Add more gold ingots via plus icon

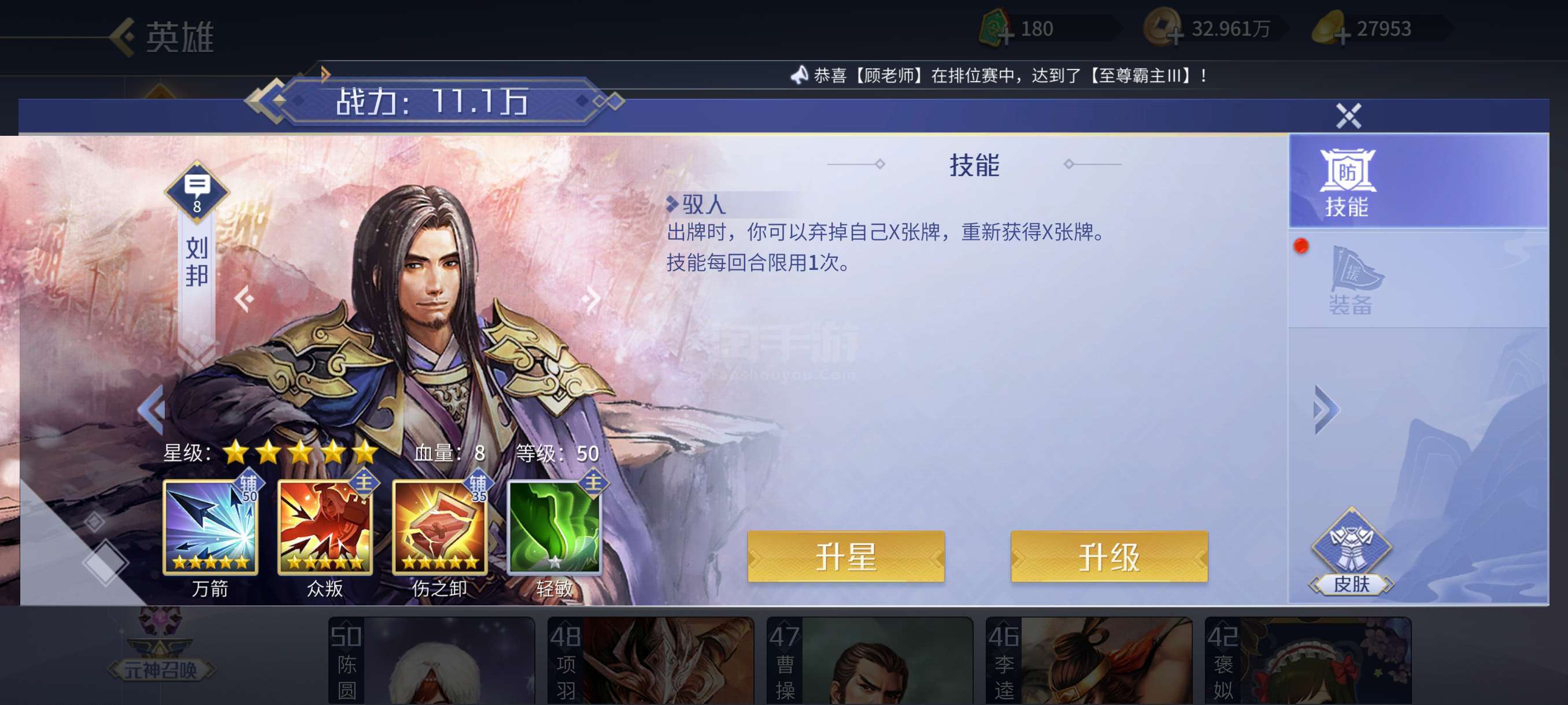click(x=1341, y=35)
